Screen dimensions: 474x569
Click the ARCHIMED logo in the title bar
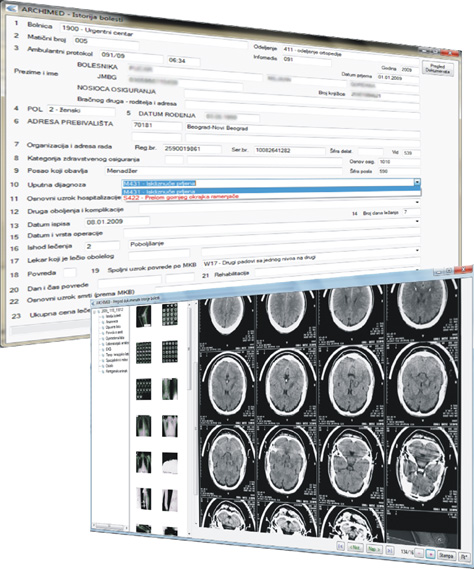click(11, 7)
